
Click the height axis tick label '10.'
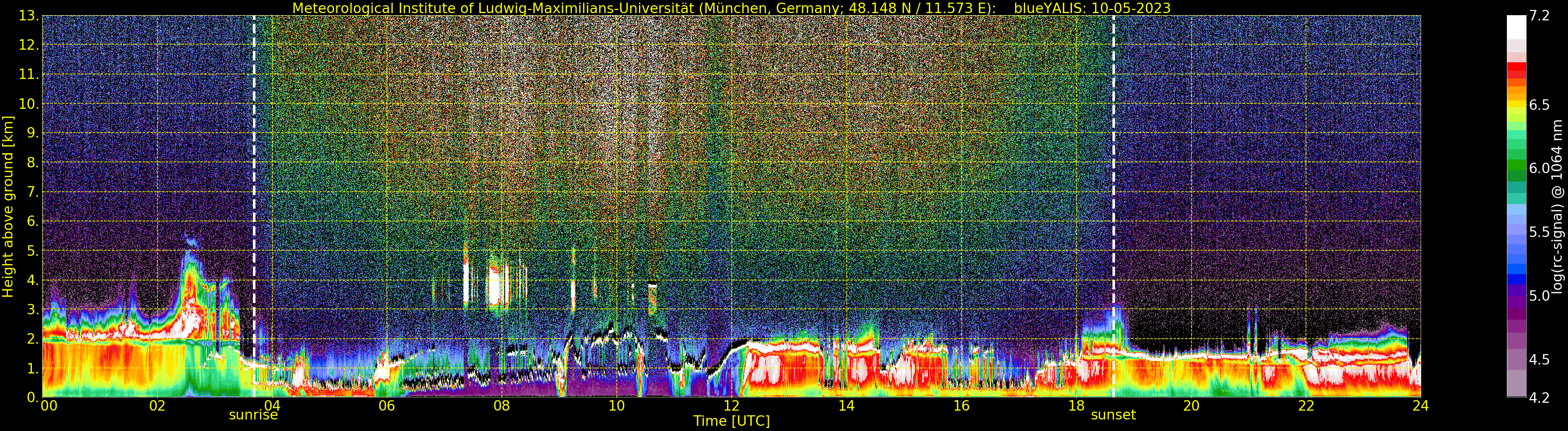coord(29,104)
